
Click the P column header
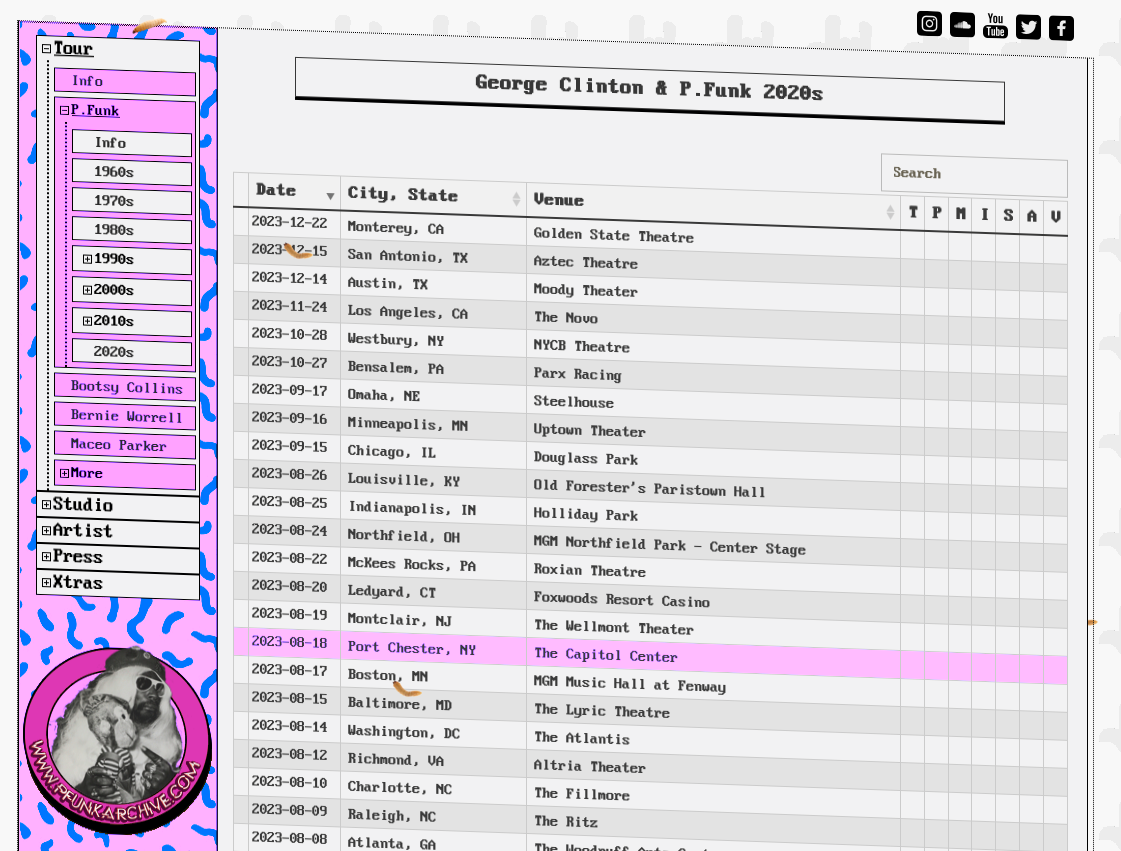click(x=937, y=212)
